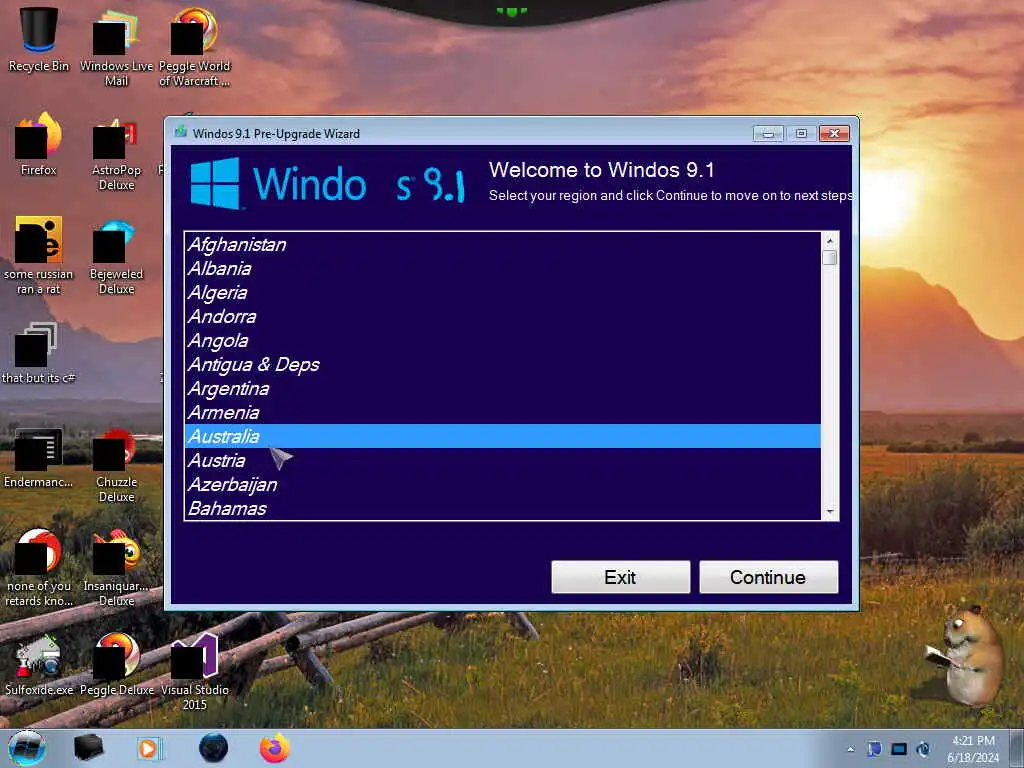Image resolution: width=1024 pixels, height=768 pixels.
Task: Open the 'that but its c#' icon
Action: (x=39, y=353)
